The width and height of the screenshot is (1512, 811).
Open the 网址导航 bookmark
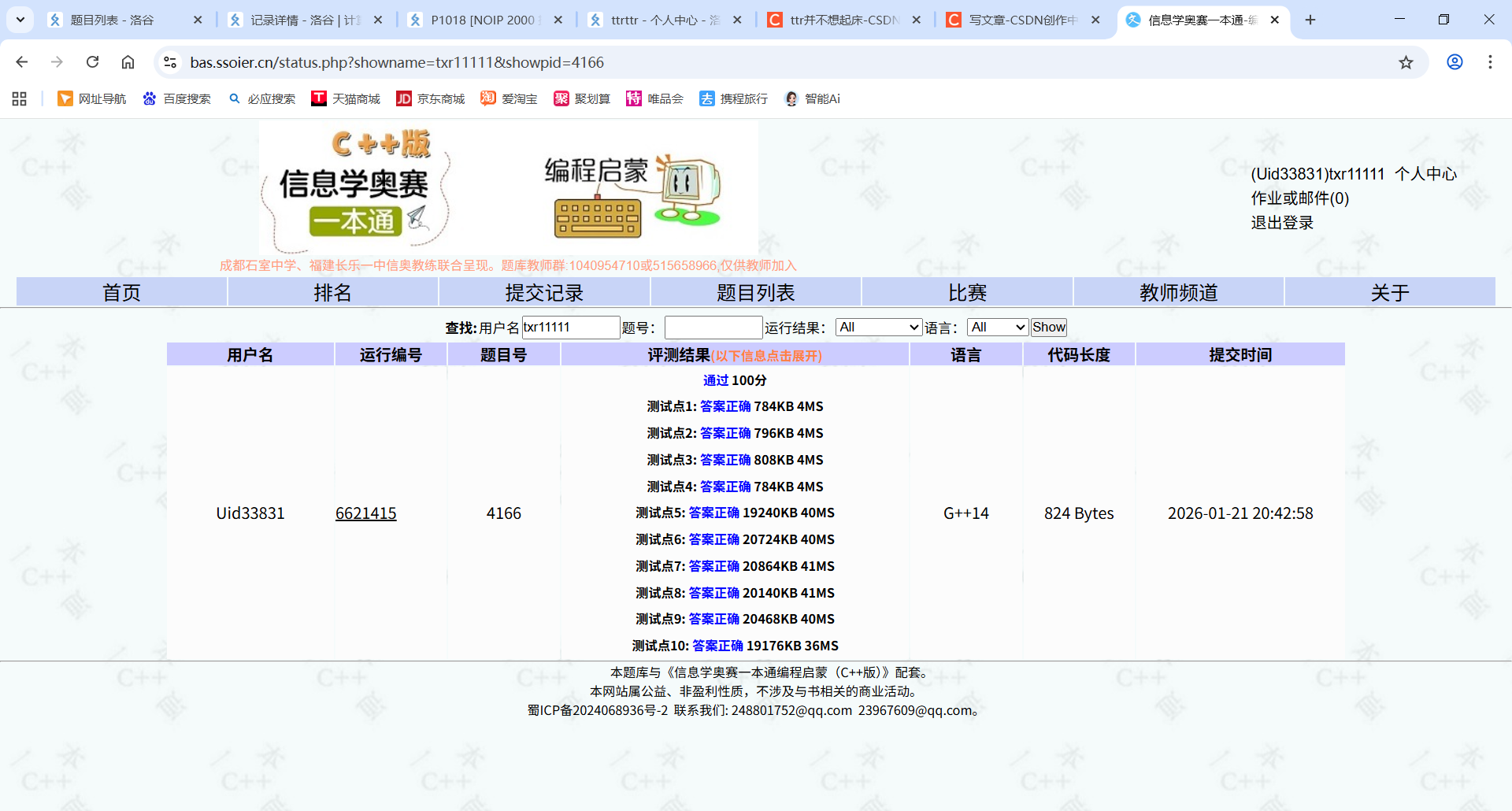pos(91,98)
